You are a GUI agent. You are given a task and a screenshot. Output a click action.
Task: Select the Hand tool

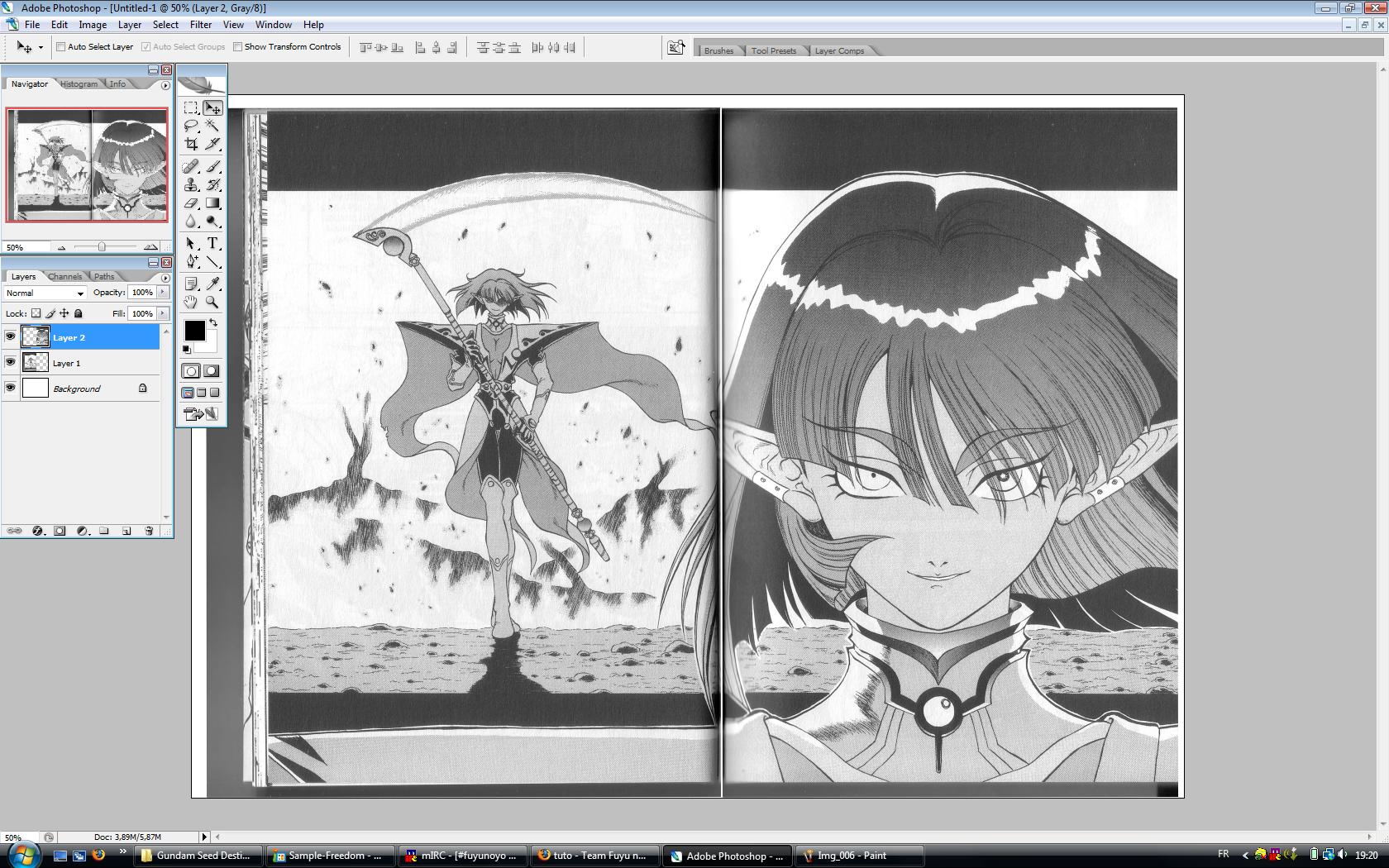pos(191,303)
